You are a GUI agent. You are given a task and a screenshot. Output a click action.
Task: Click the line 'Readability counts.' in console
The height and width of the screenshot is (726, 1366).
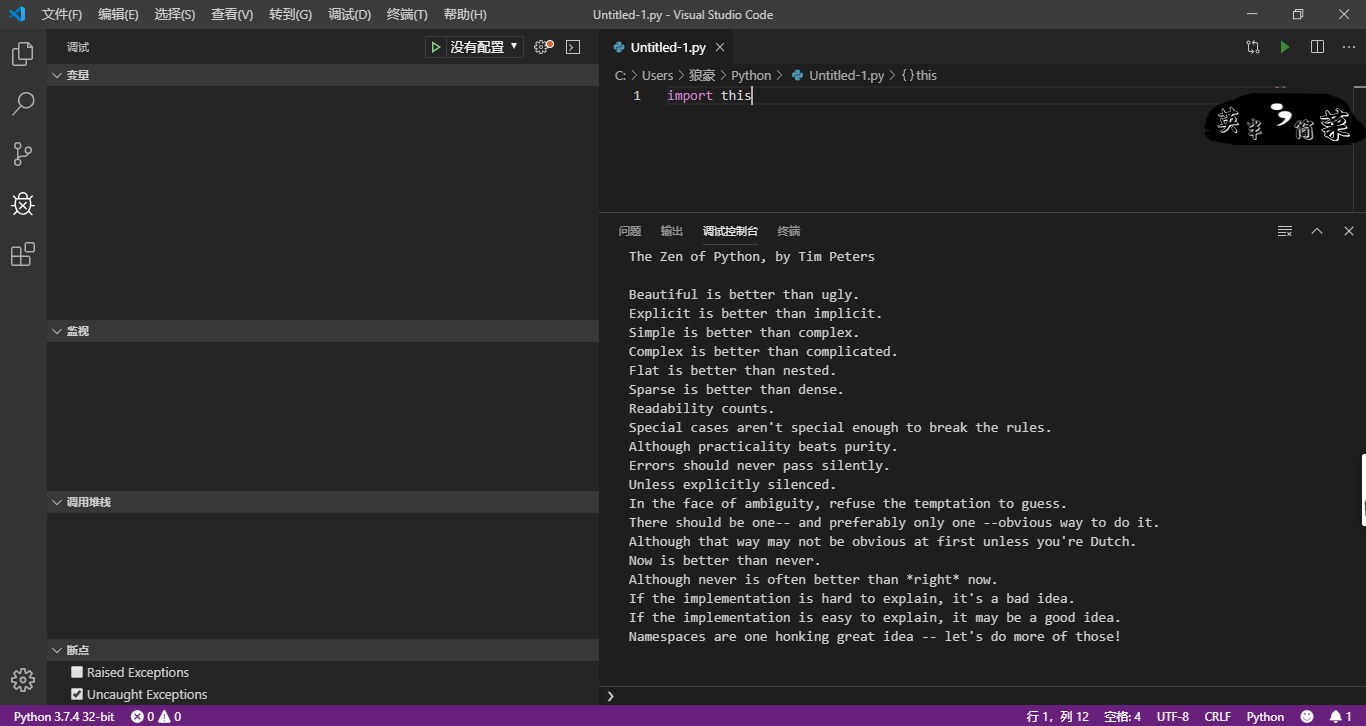[702, 408]
